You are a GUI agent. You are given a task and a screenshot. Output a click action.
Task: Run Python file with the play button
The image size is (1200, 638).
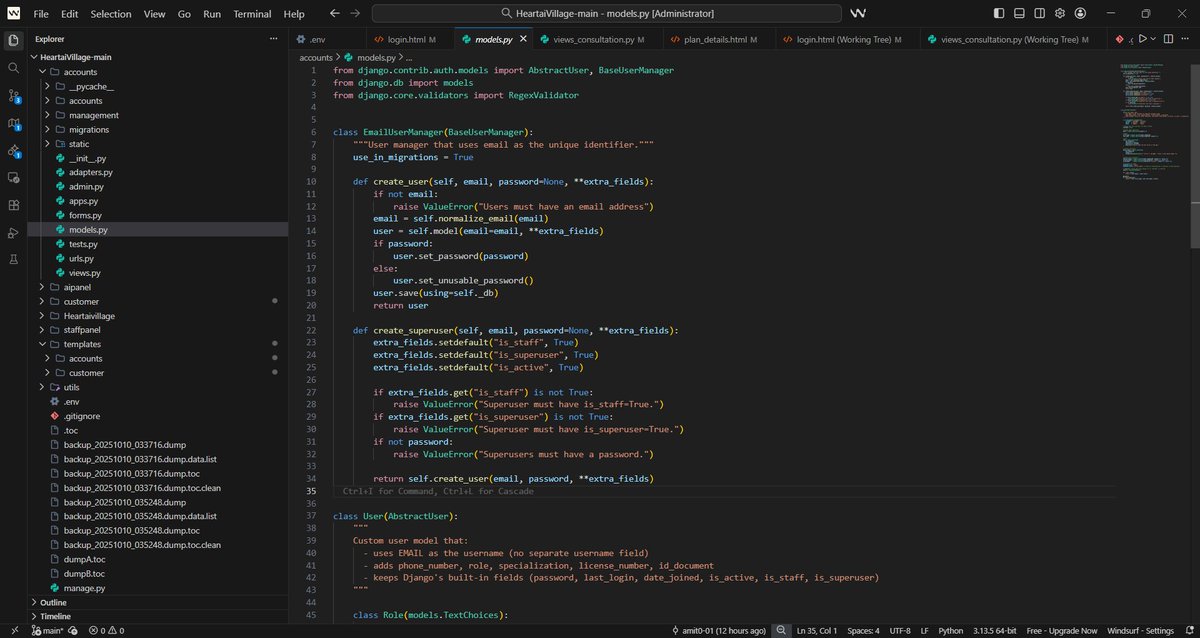[1142, 39]
